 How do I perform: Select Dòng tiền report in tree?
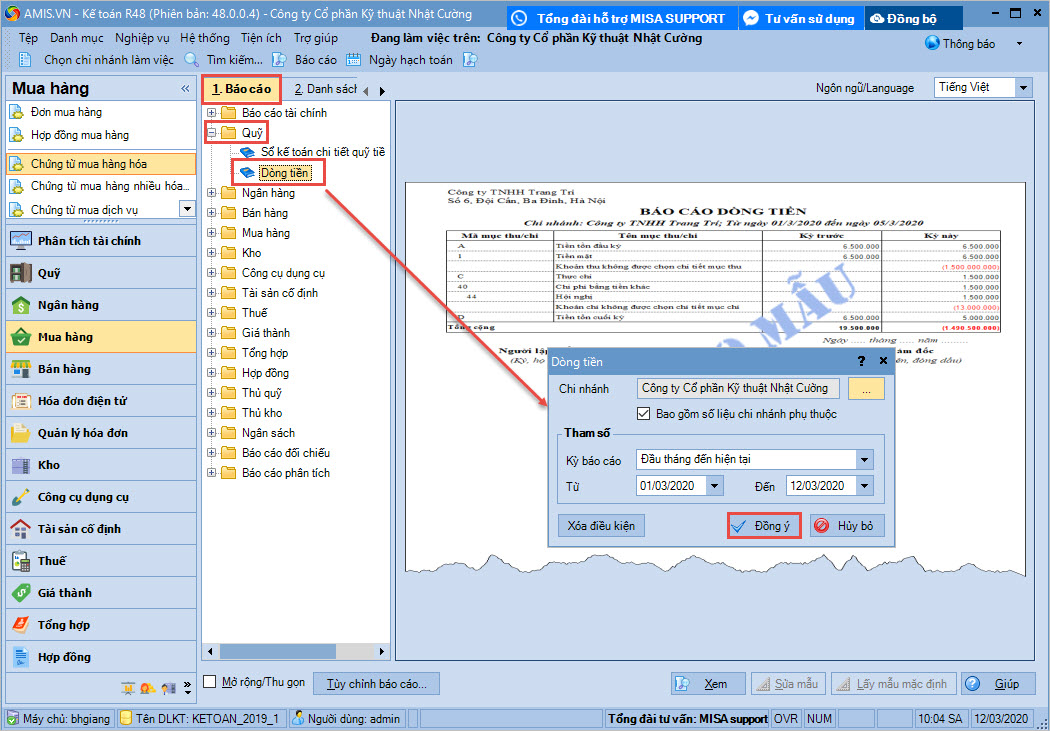(283, 173)
